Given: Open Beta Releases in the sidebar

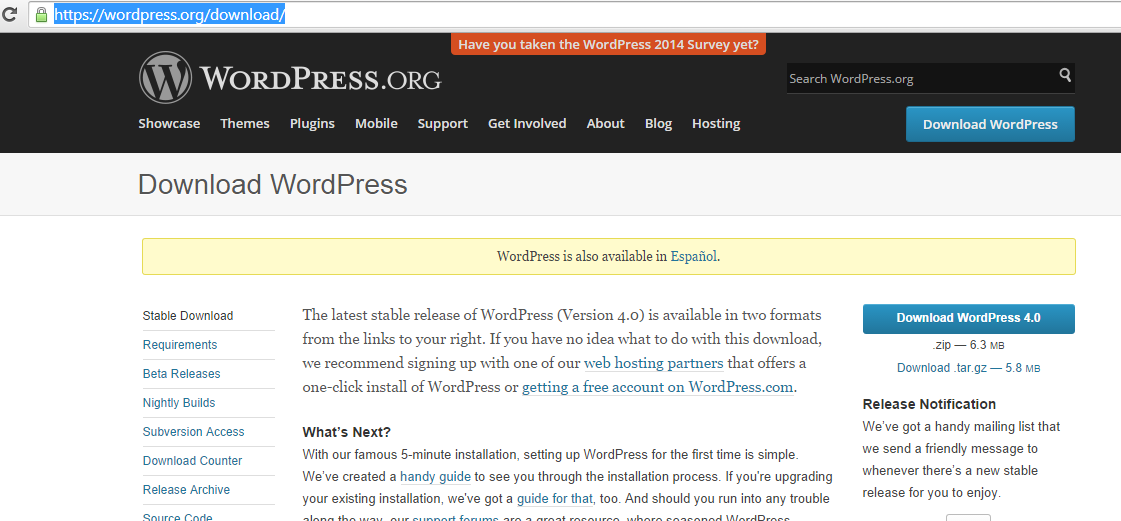Looking at the screenshot, I should [182, 374].
